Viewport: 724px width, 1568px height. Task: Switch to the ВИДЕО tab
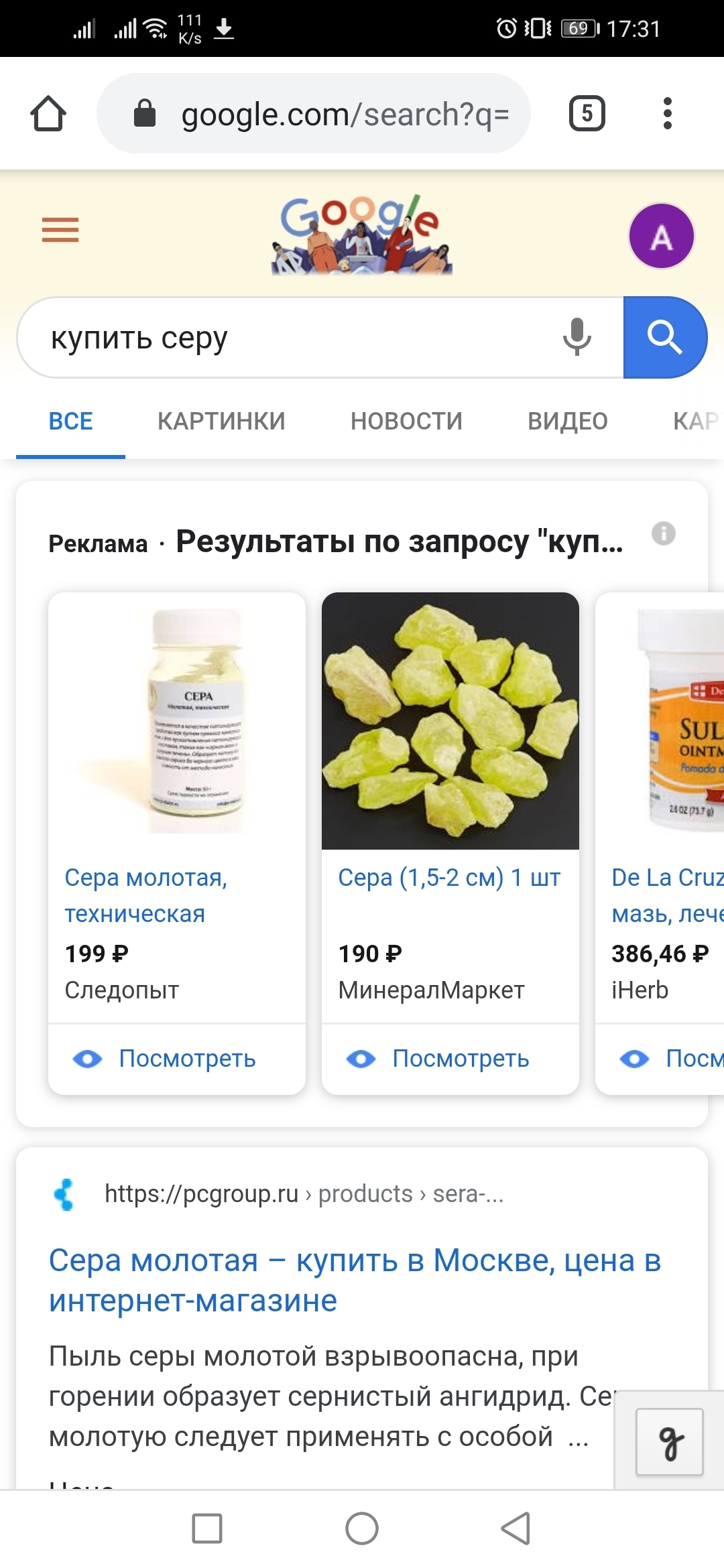click(x=568, y=421)
